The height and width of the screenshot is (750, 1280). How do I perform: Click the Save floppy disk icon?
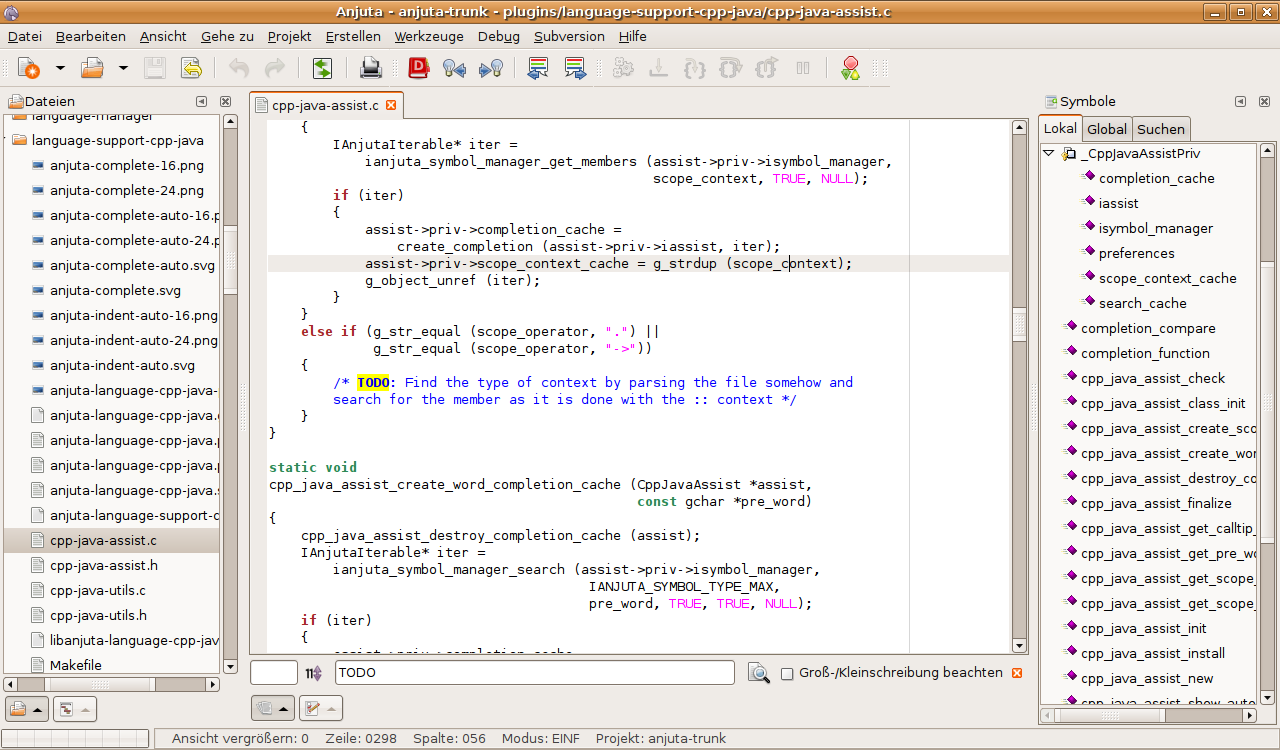pyautogui.click(x=154, y=68)
